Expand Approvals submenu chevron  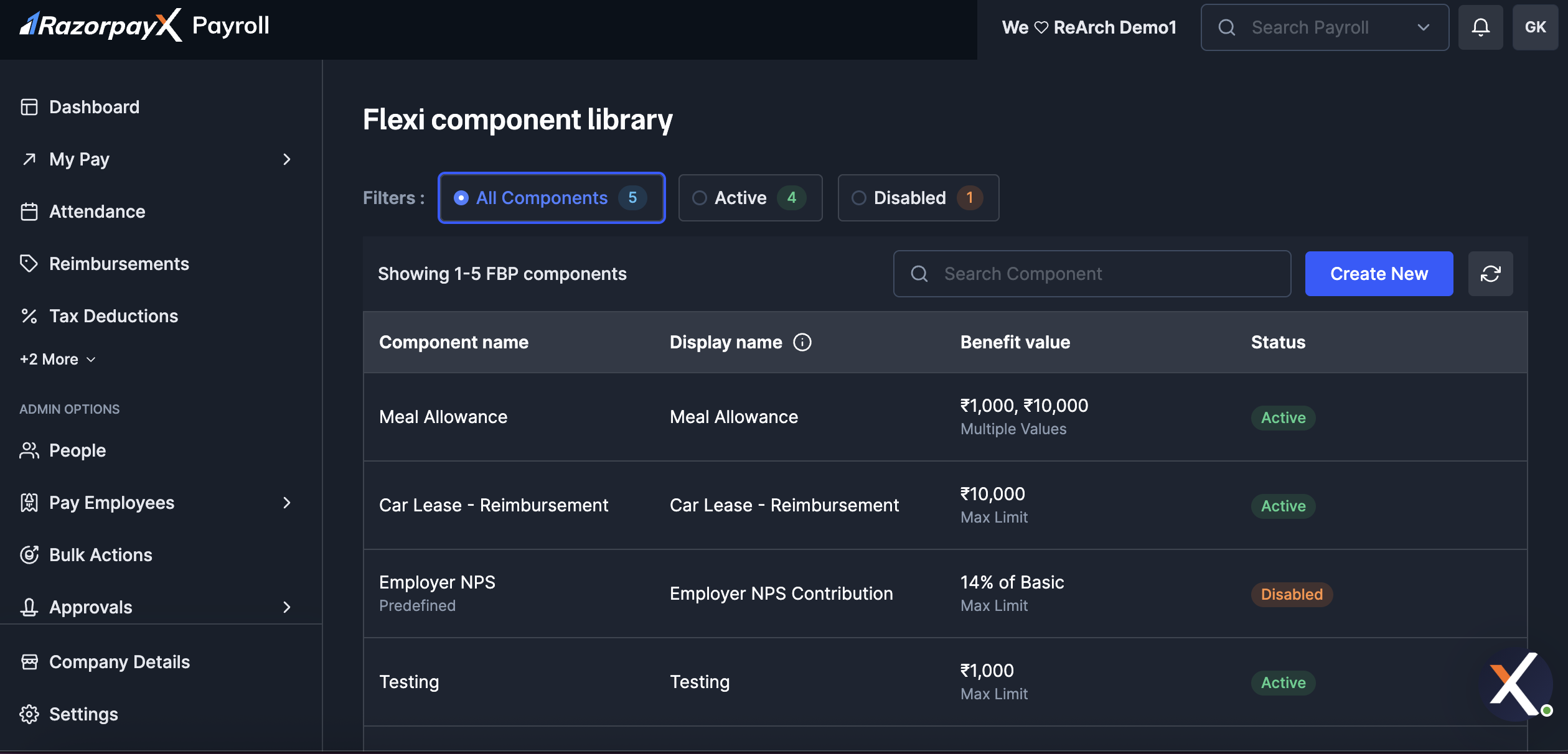pyautogui.click(x=286, y=607)
